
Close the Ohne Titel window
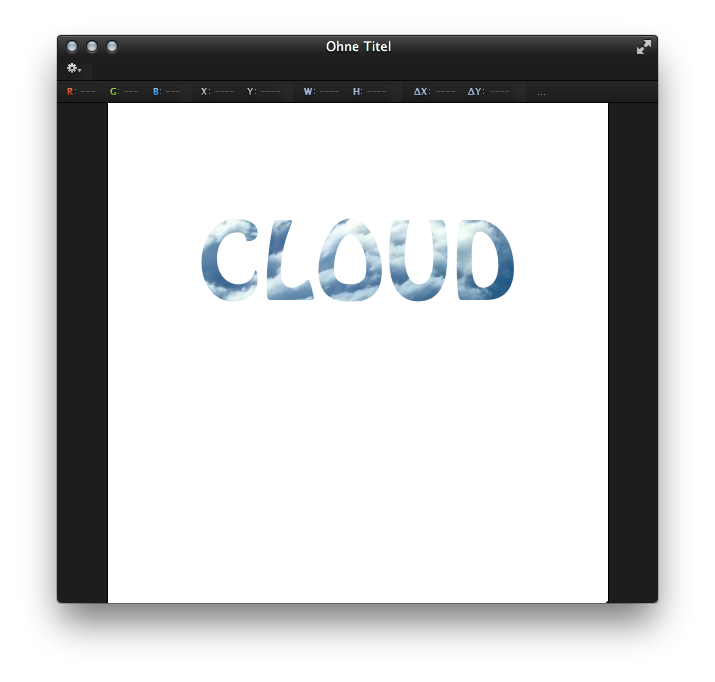tap(72, 47)
